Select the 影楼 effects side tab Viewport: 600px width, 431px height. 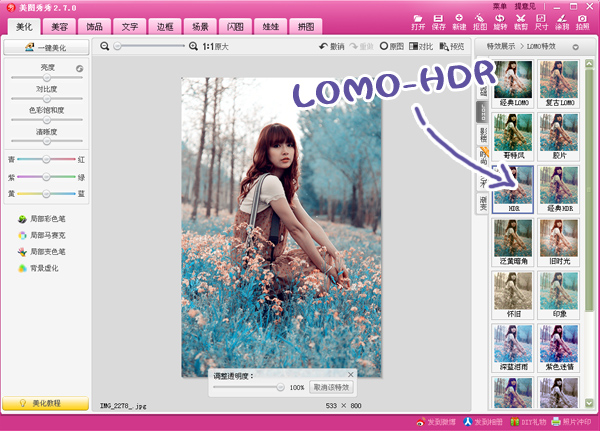483,134
